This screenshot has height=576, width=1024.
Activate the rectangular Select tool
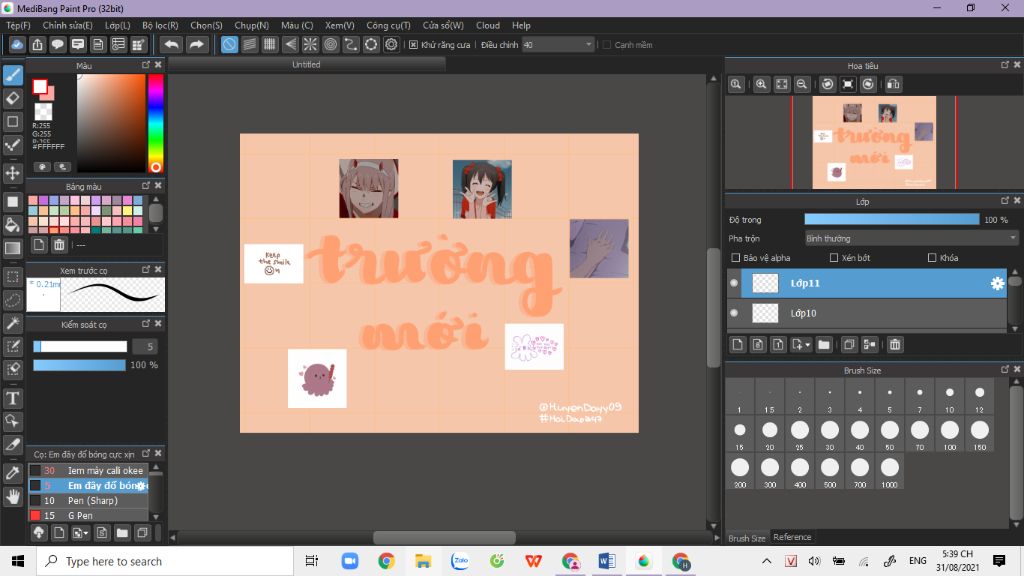pyautogui.click(x=12, y=276)
